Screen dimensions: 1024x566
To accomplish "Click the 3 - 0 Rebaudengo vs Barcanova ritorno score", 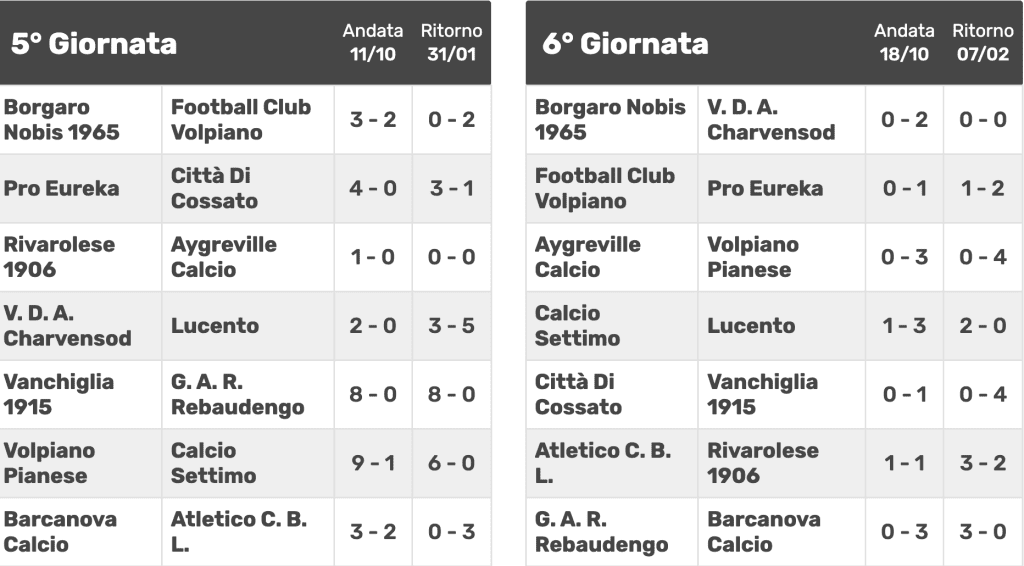I will point(983,531).
